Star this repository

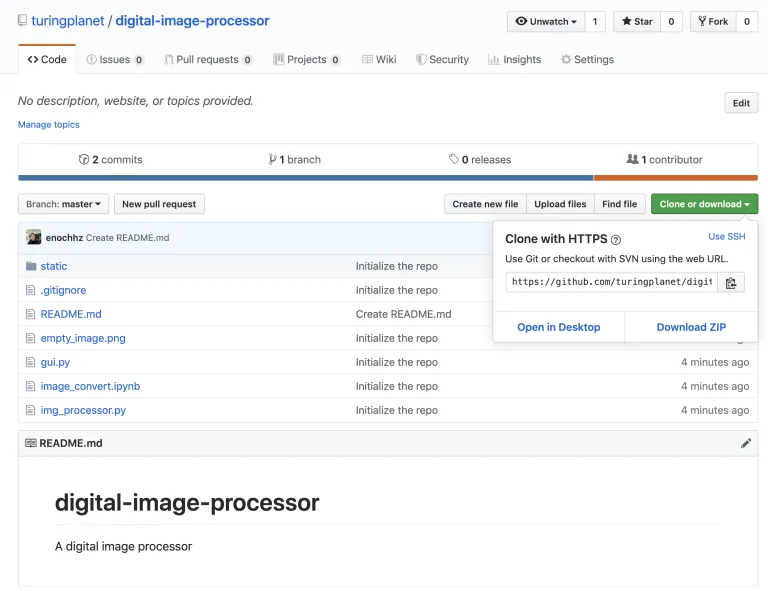pyautogui.click(x=637, y=22)
